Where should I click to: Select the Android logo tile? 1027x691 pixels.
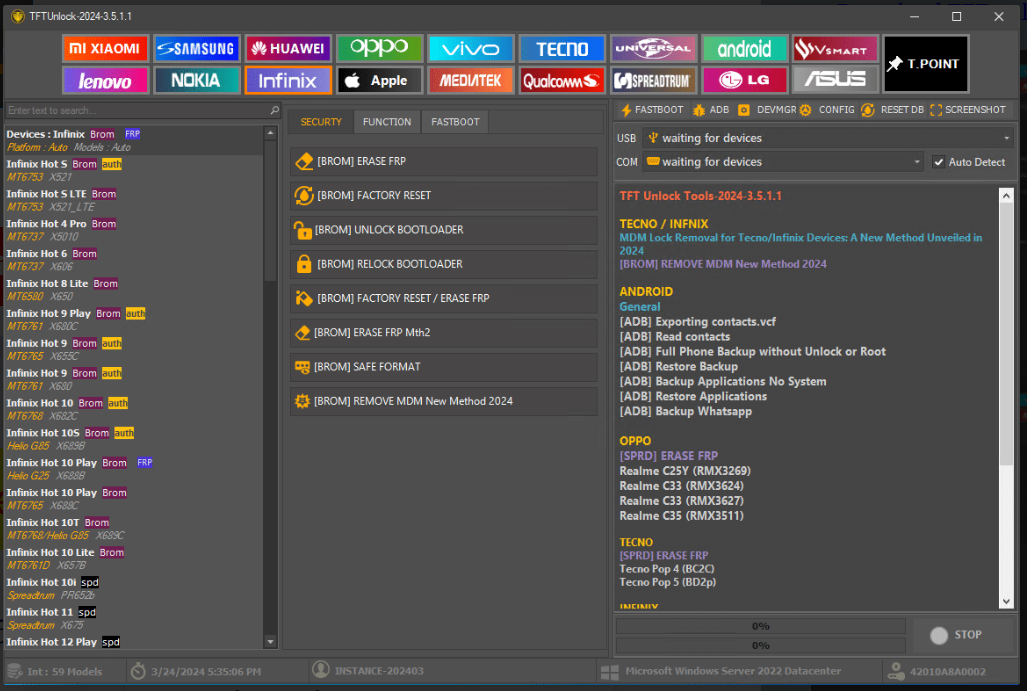coord(745,48)
